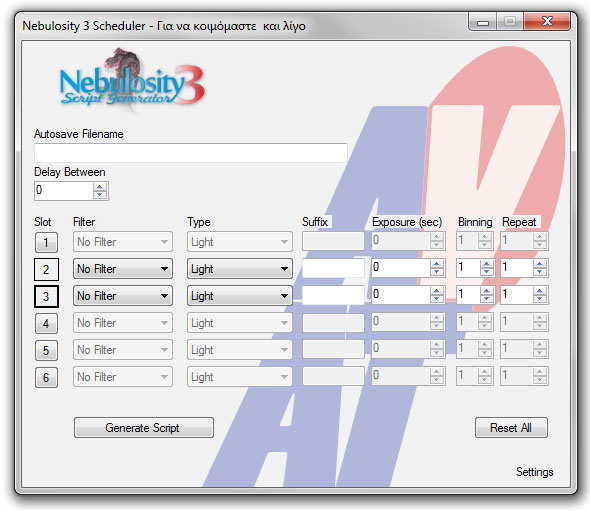Decrease slot 2 Repeat with down arrow
Screen dimensions: 590x511
(x=540, y=272)
